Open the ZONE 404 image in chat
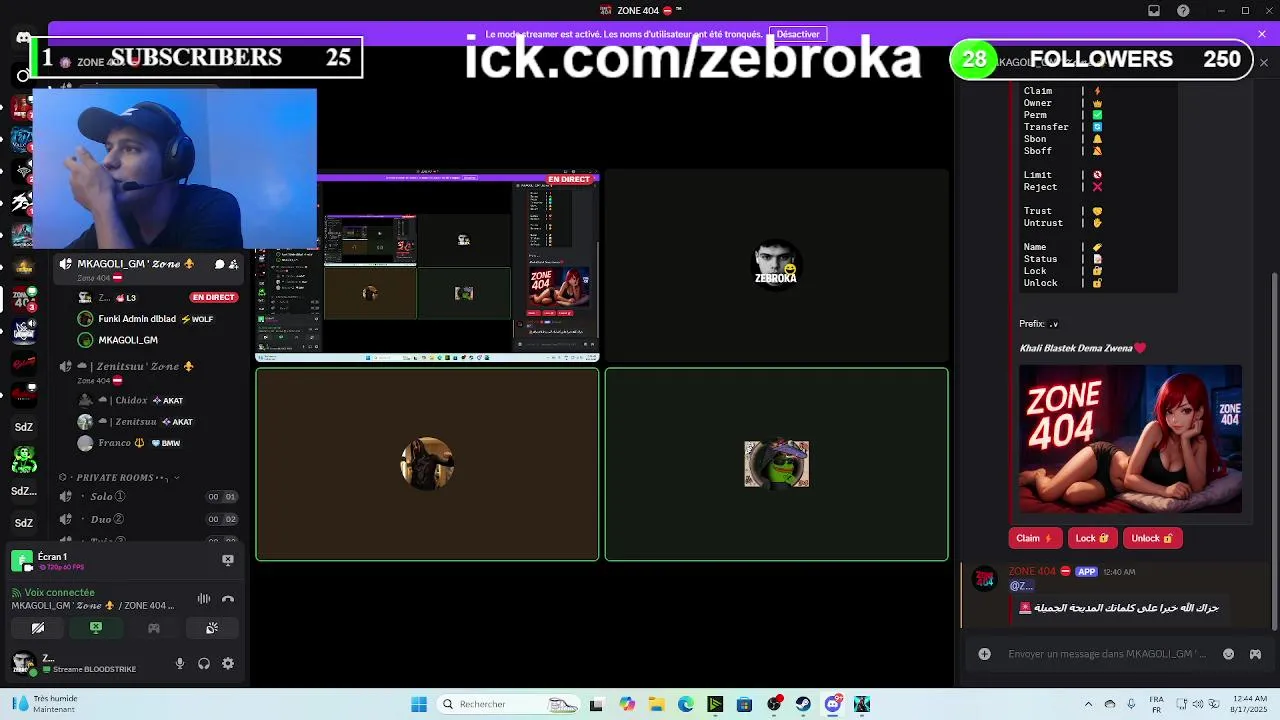Viewport: 1280px width, 720px height. tap(1130, 439)
